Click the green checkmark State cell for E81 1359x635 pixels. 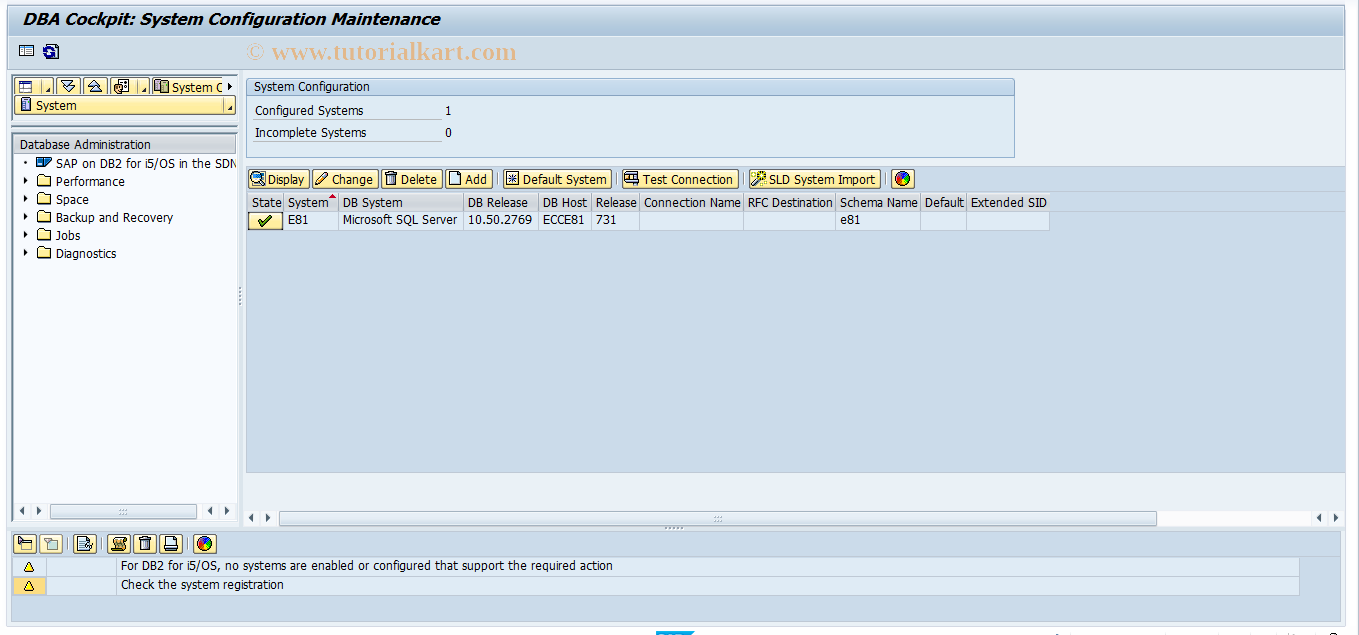click(x=265, y=221)
